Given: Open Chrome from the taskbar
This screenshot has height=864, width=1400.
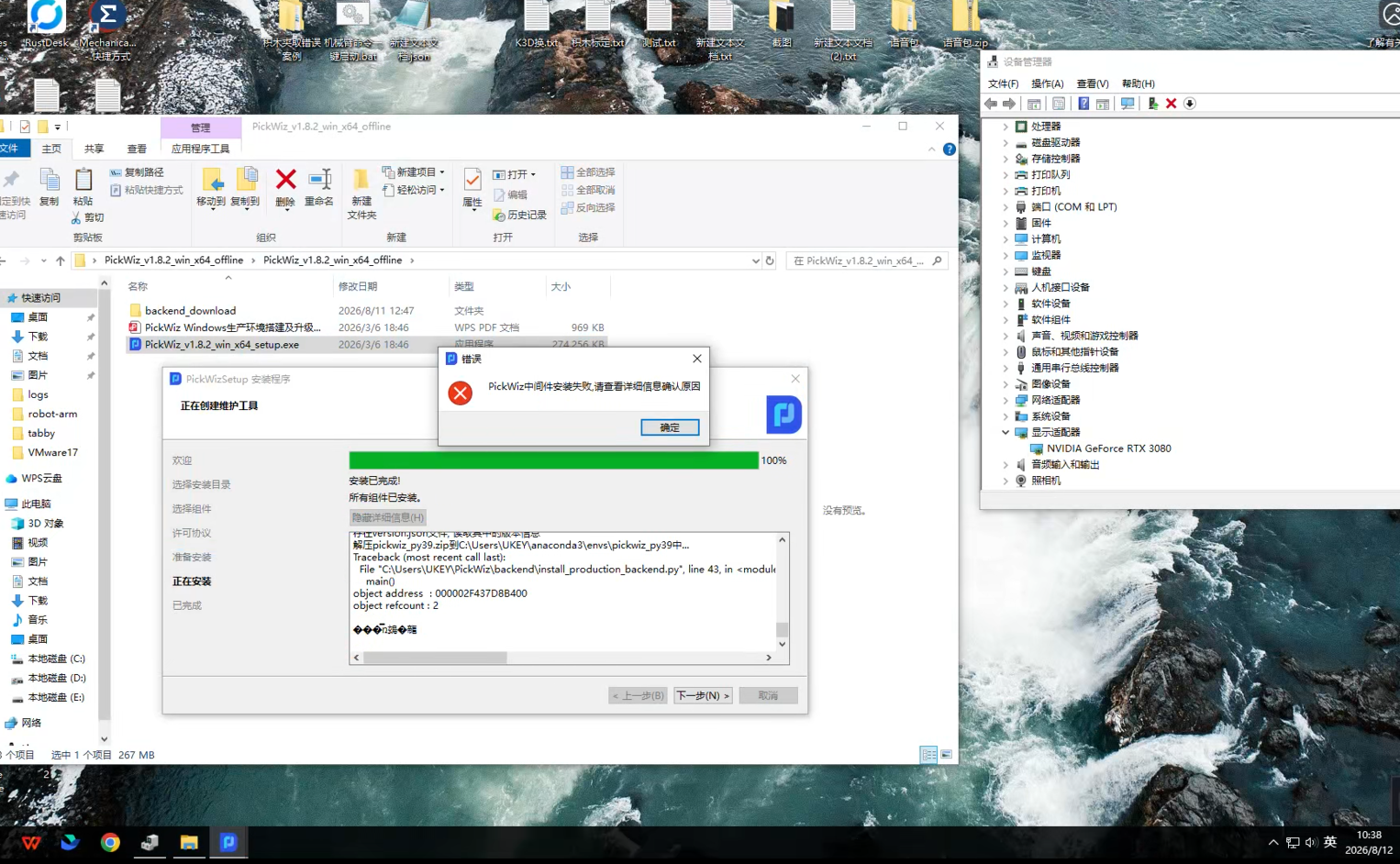Looking at the screenshot, I should point(110,842).
